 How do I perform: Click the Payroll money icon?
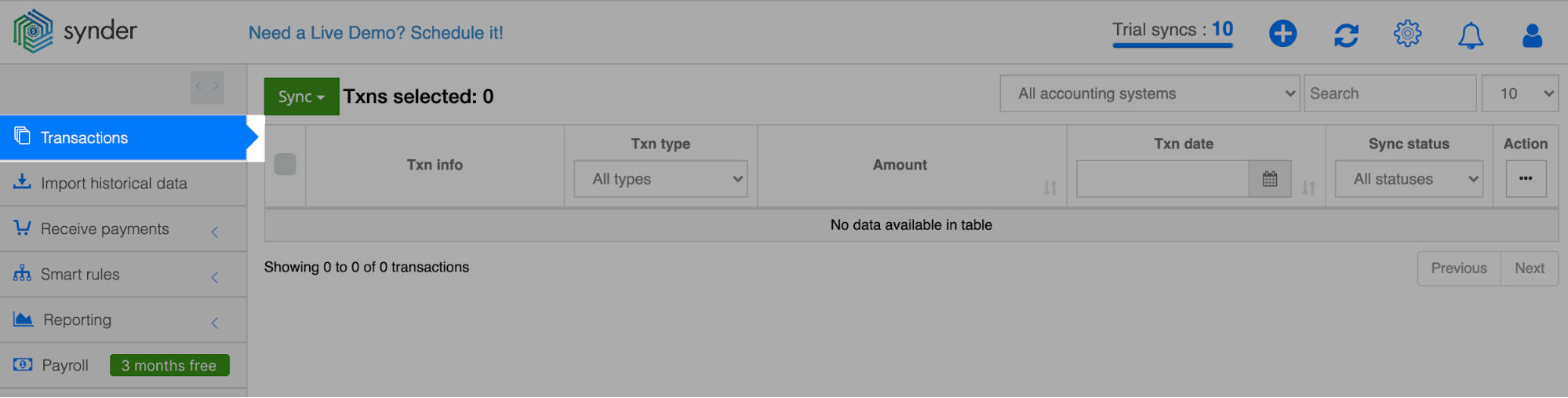[23, 364]
